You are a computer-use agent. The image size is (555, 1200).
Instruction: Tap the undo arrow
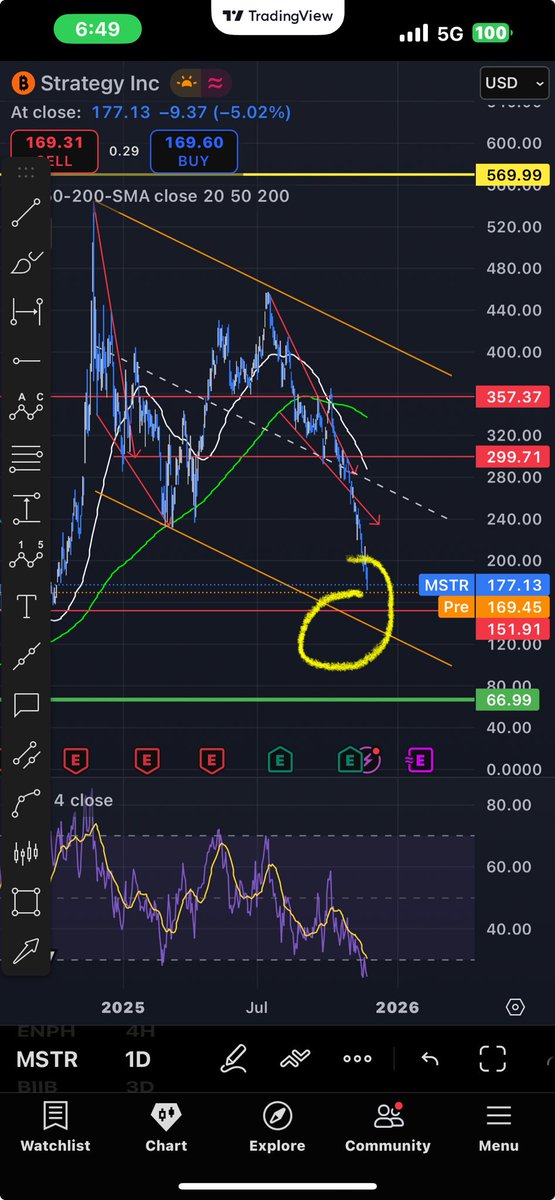pyautogui.click(x=430, y=1058)
